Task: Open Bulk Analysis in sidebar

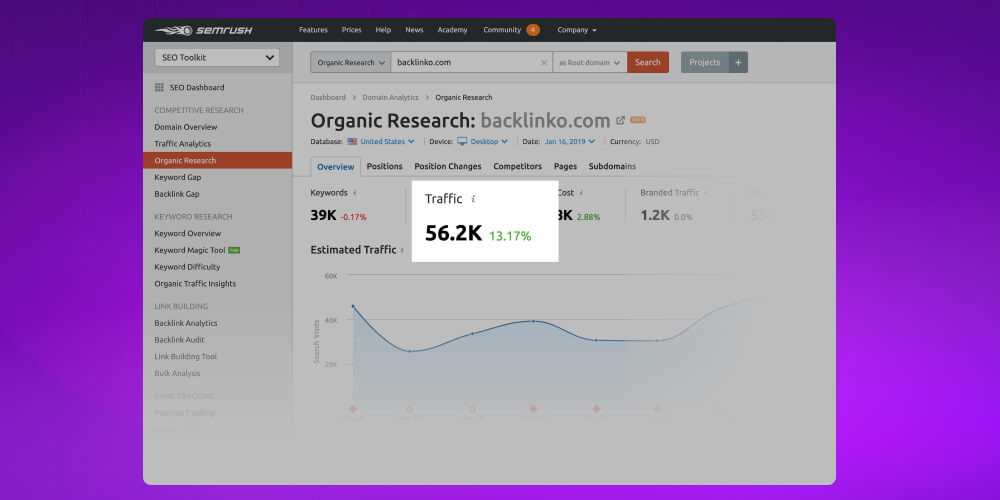Action: pos(177,373)
